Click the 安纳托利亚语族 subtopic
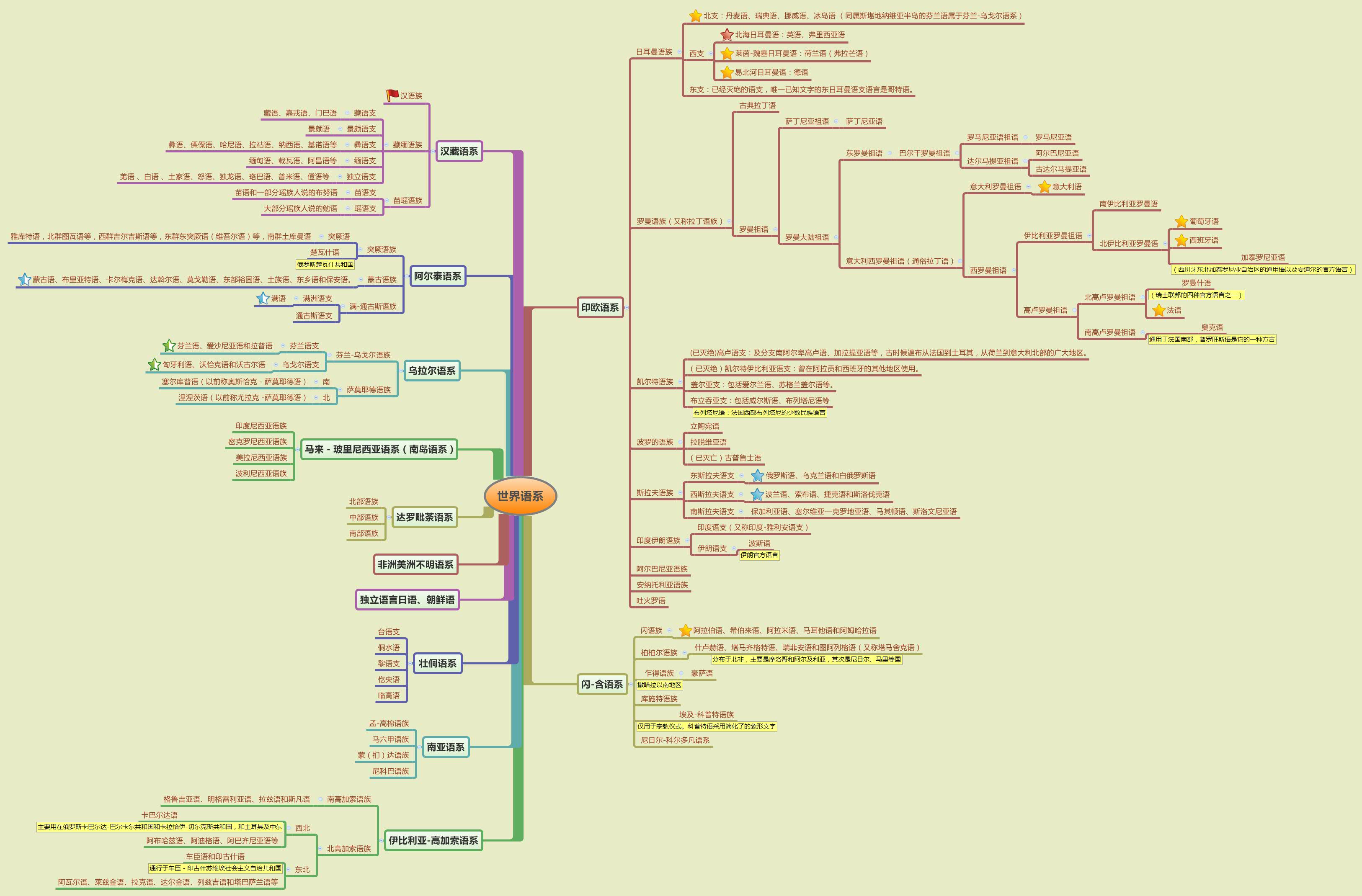1362x896 pixels. (662, 585)
